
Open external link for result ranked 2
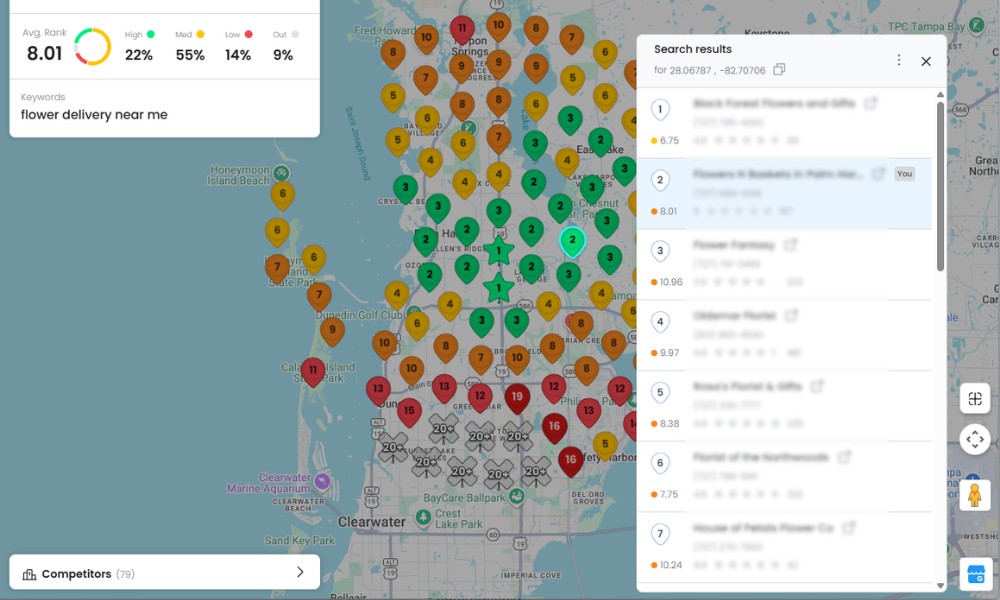click(878, 173)
